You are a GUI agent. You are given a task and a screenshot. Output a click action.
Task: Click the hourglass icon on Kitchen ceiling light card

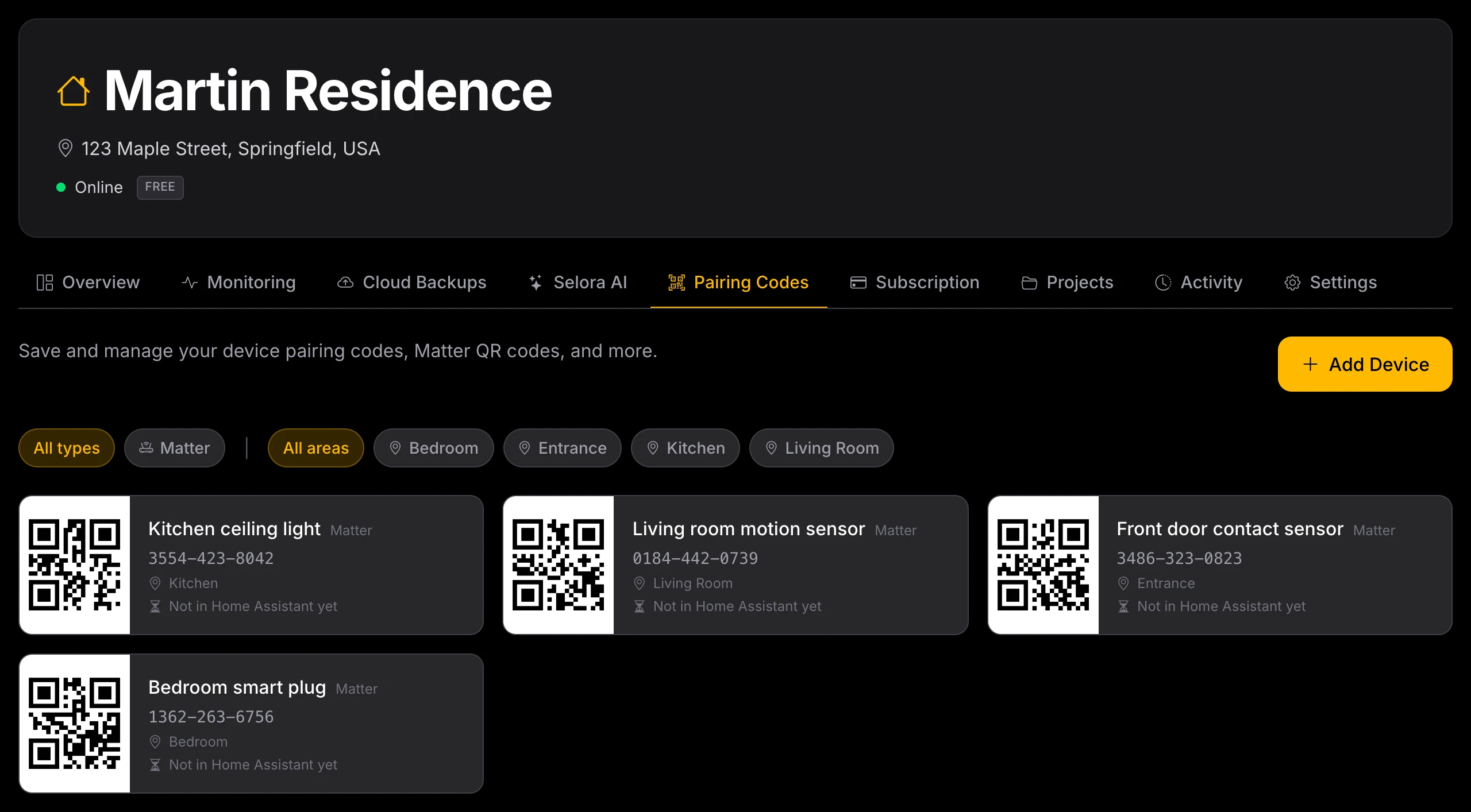[x=155, y=606]
